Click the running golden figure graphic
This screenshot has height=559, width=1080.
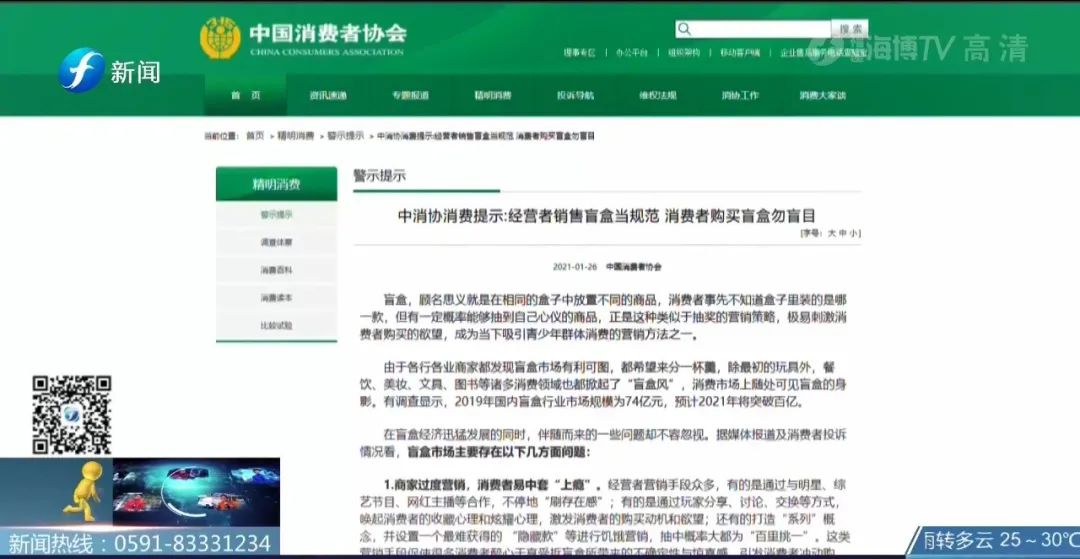[86, 490]
